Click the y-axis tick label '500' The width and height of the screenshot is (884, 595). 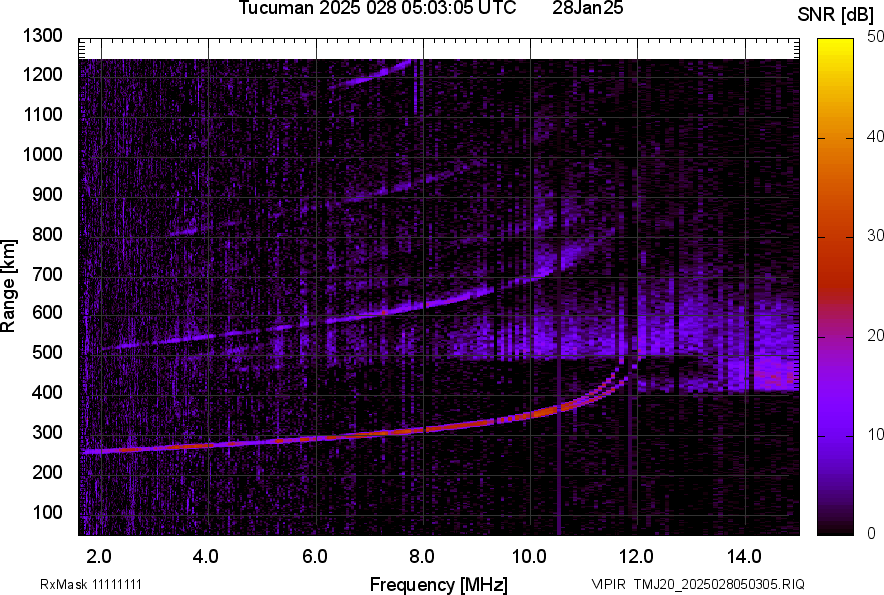point(47,353)
